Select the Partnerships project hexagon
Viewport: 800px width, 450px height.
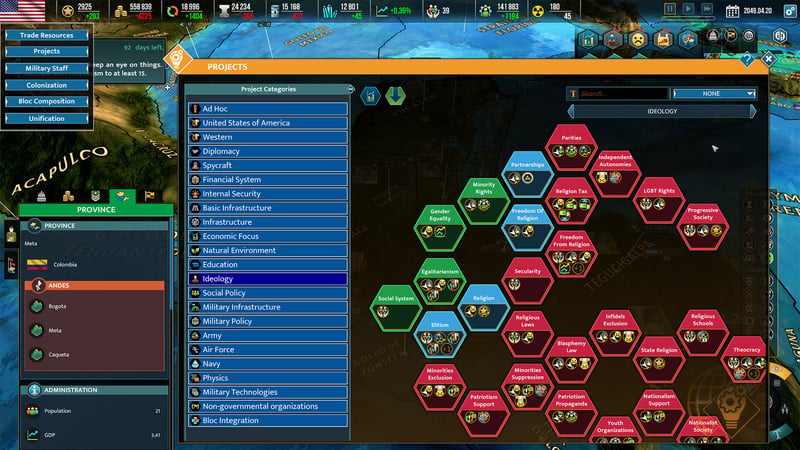pyautogui.click(x=528, y=174)
